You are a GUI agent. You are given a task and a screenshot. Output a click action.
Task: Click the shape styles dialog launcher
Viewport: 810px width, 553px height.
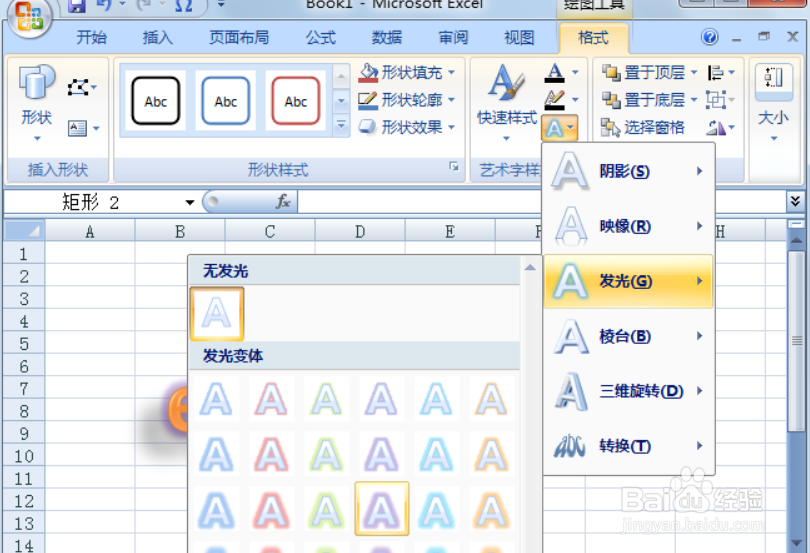coord(454,166)
